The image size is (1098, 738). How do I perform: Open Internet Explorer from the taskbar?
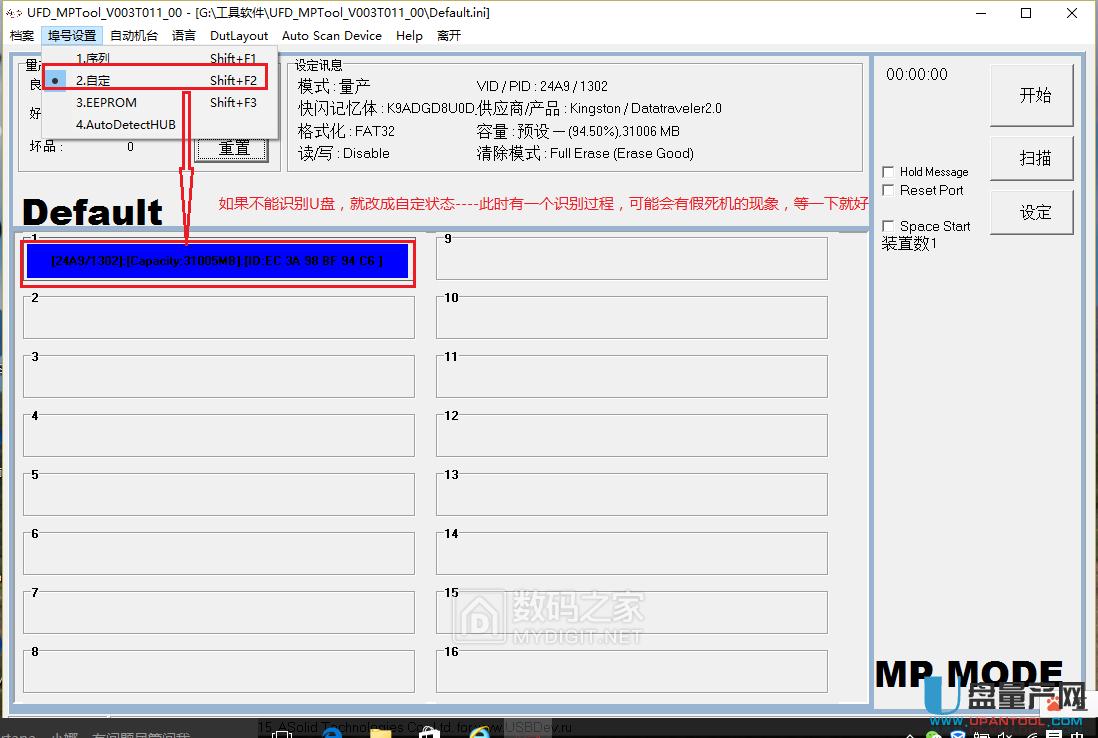[480, 730]
